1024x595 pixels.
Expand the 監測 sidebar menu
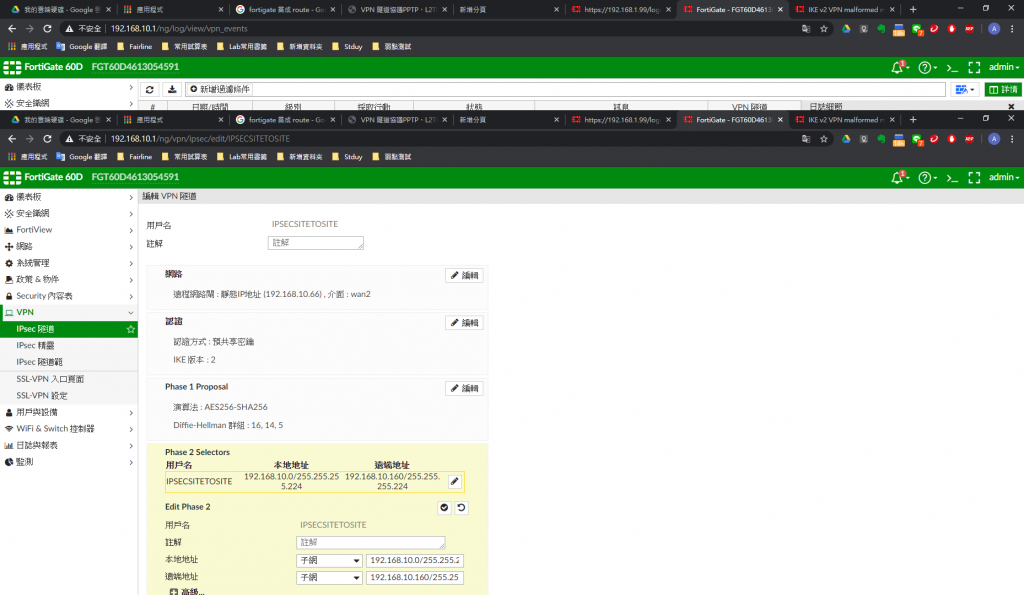[69, 462]
